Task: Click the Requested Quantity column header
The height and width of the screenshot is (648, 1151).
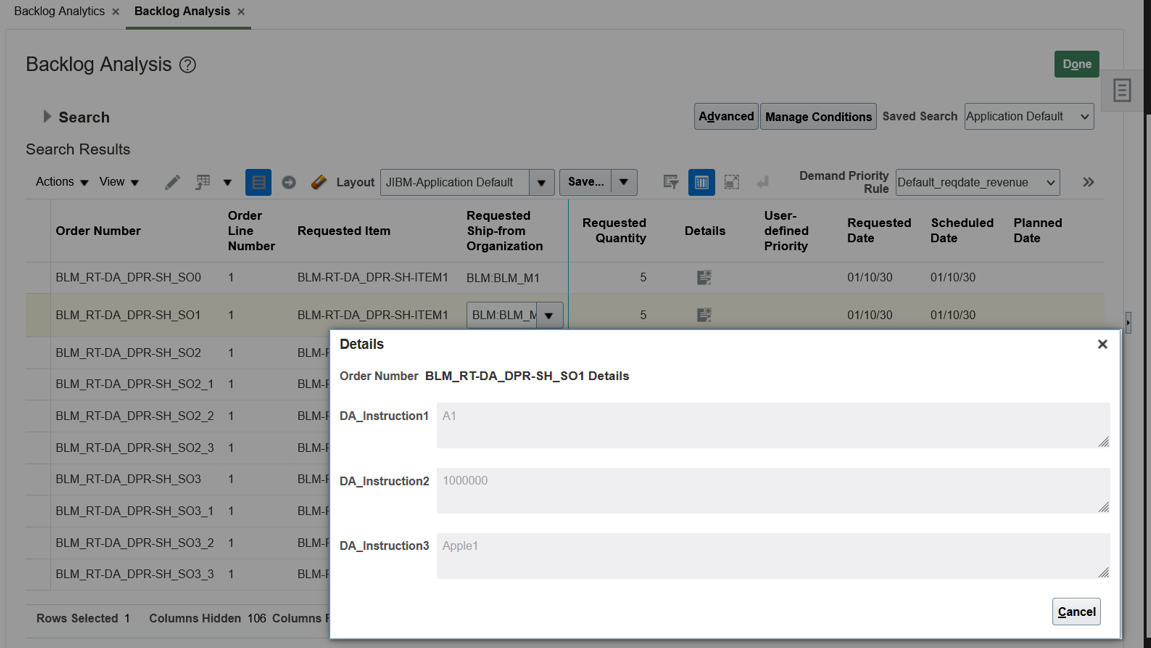Action: [x=614, y=230]
